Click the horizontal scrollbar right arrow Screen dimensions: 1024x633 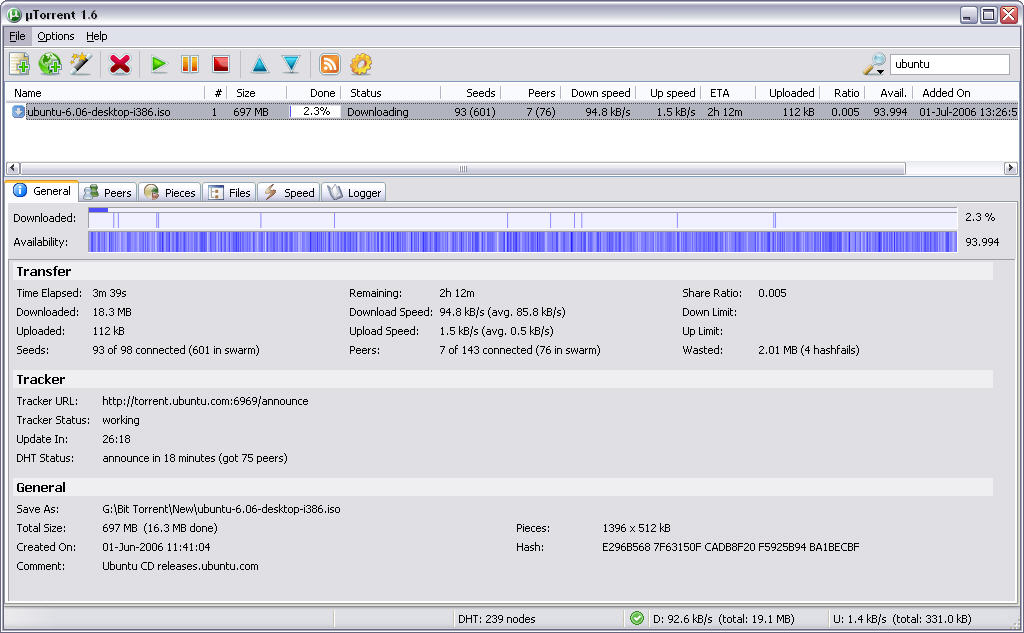(1010, 168)
